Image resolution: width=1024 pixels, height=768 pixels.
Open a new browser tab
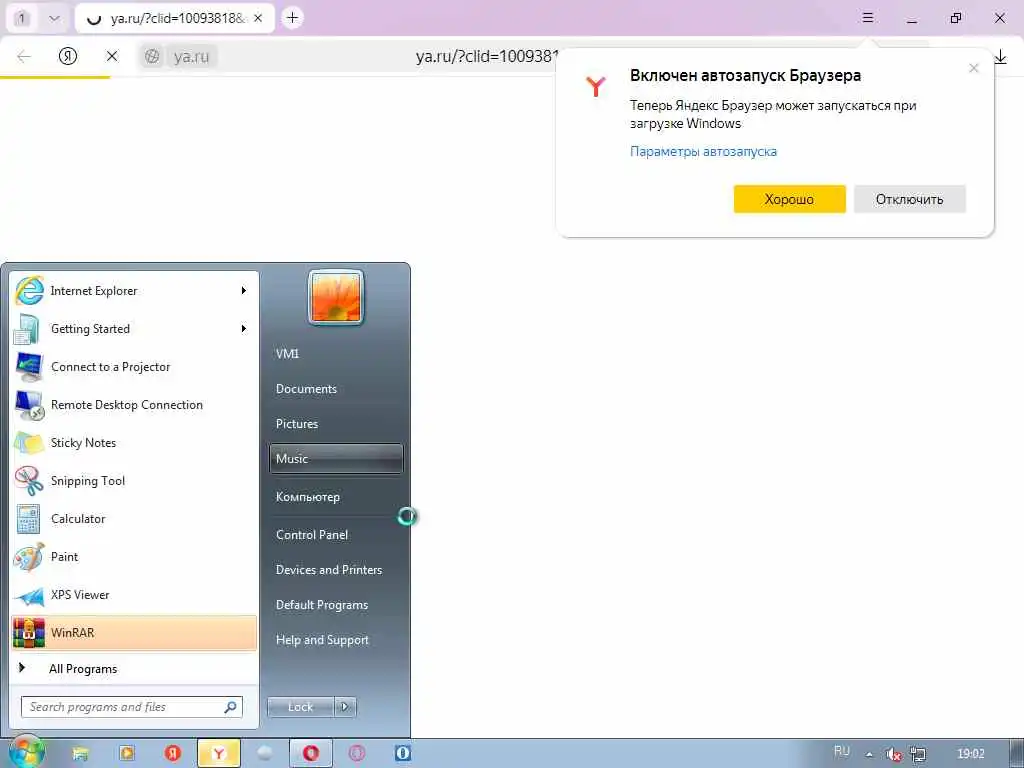[x=293, y=18]
